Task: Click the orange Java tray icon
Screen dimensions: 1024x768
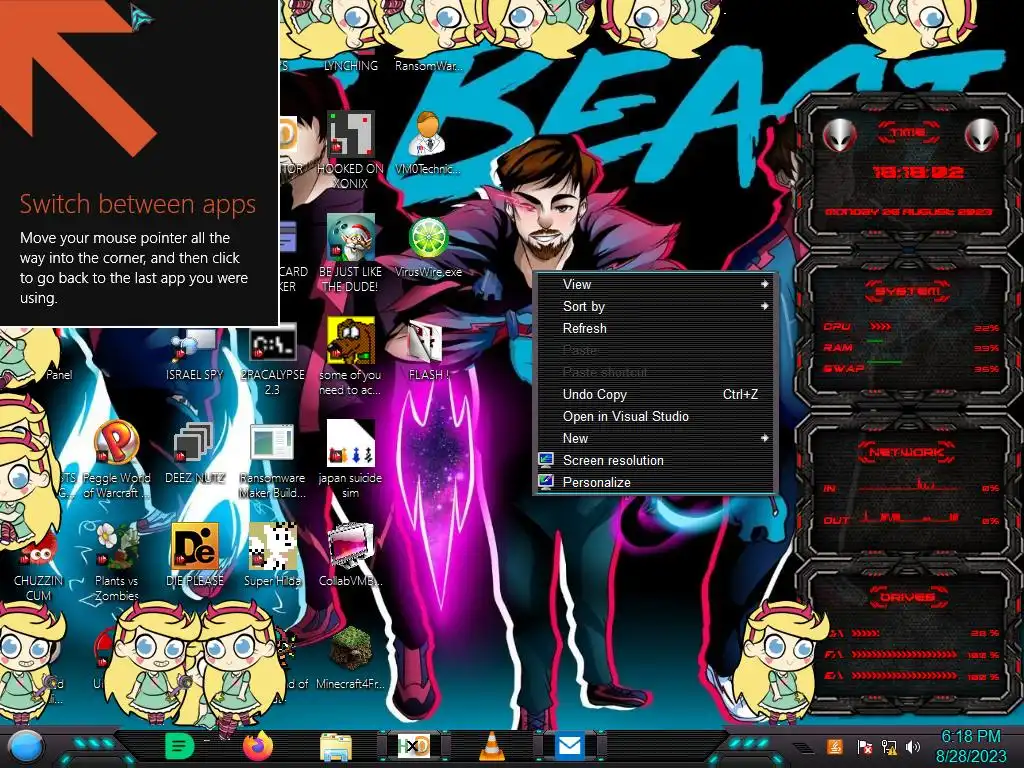Action: click(834, 746)
